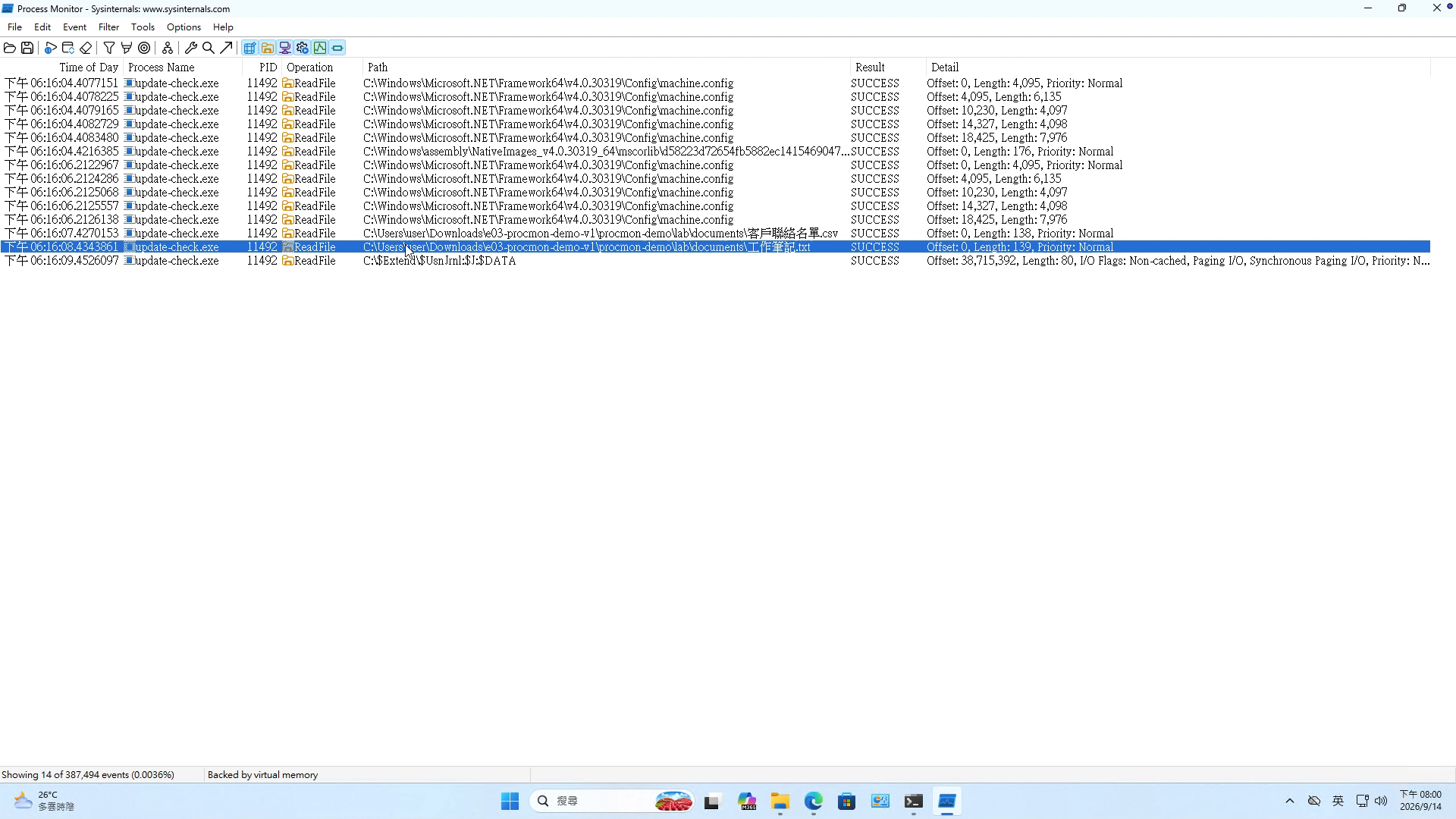Click the taskbar search box
This screenshot has width=1456, height=819.
pos(612,802)
